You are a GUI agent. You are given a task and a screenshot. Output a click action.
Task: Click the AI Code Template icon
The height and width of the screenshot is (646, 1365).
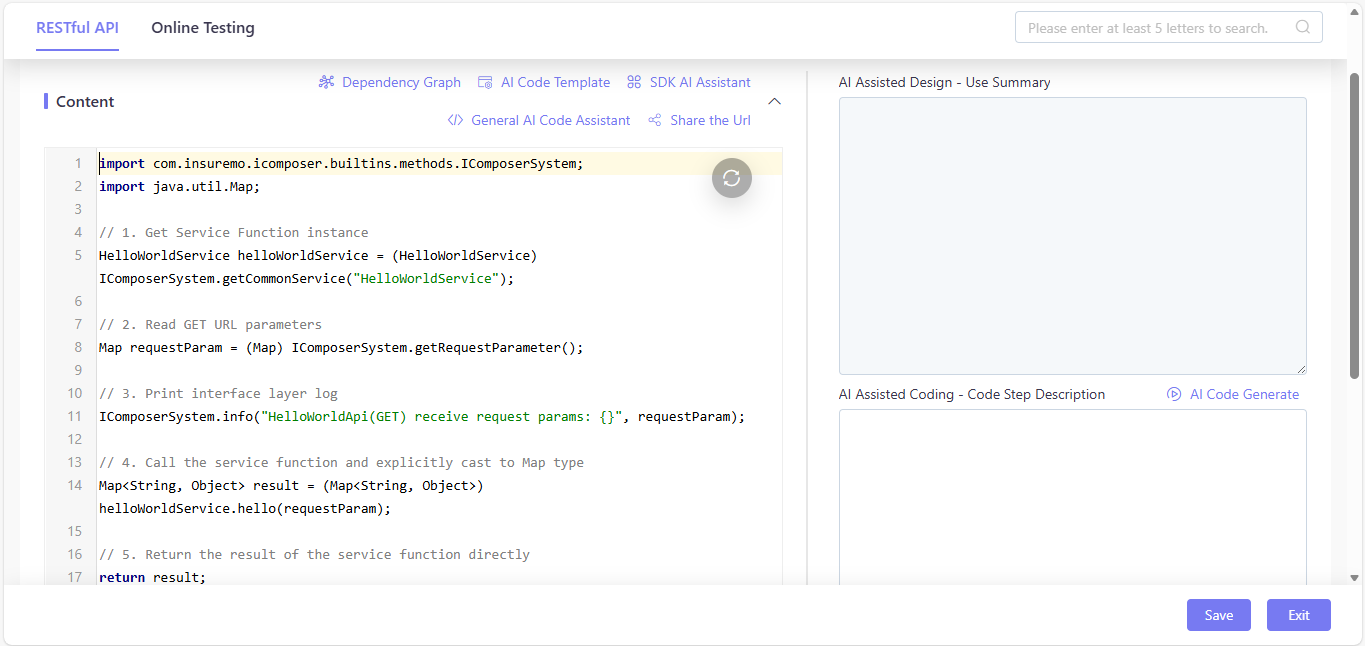point(485,82)
